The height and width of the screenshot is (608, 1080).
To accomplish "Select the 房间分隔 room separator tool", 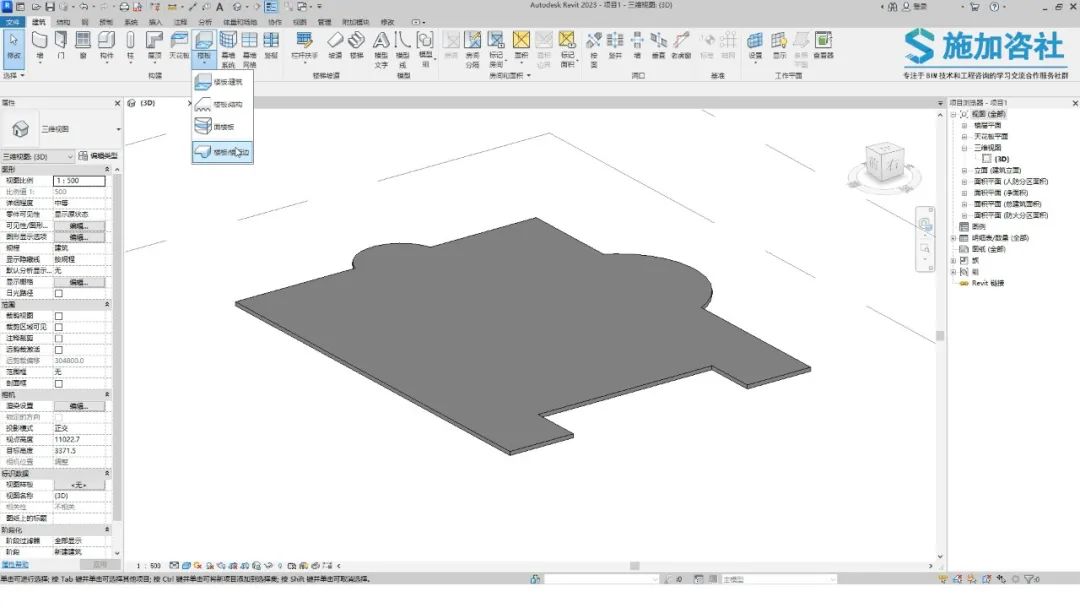I will pyautogui.click(x=472, y=48).
